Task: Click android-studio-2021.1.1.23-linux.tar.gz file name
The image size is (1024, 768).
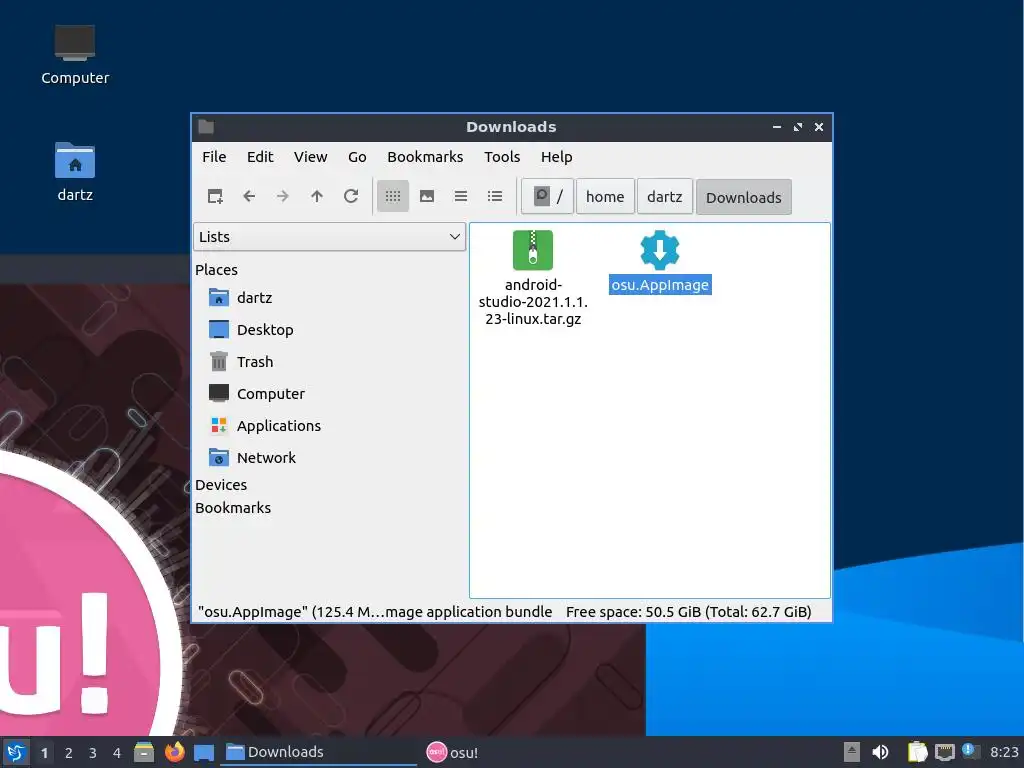Action: click(x=533, y=302)
